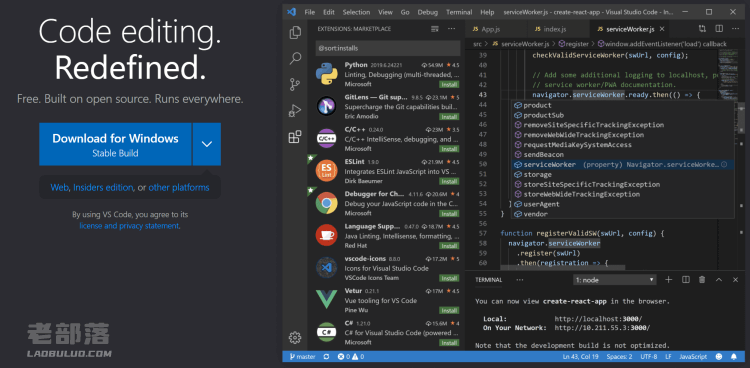
Task: Click the 'src' breadcrumb segment
Action: coord(477,44)
